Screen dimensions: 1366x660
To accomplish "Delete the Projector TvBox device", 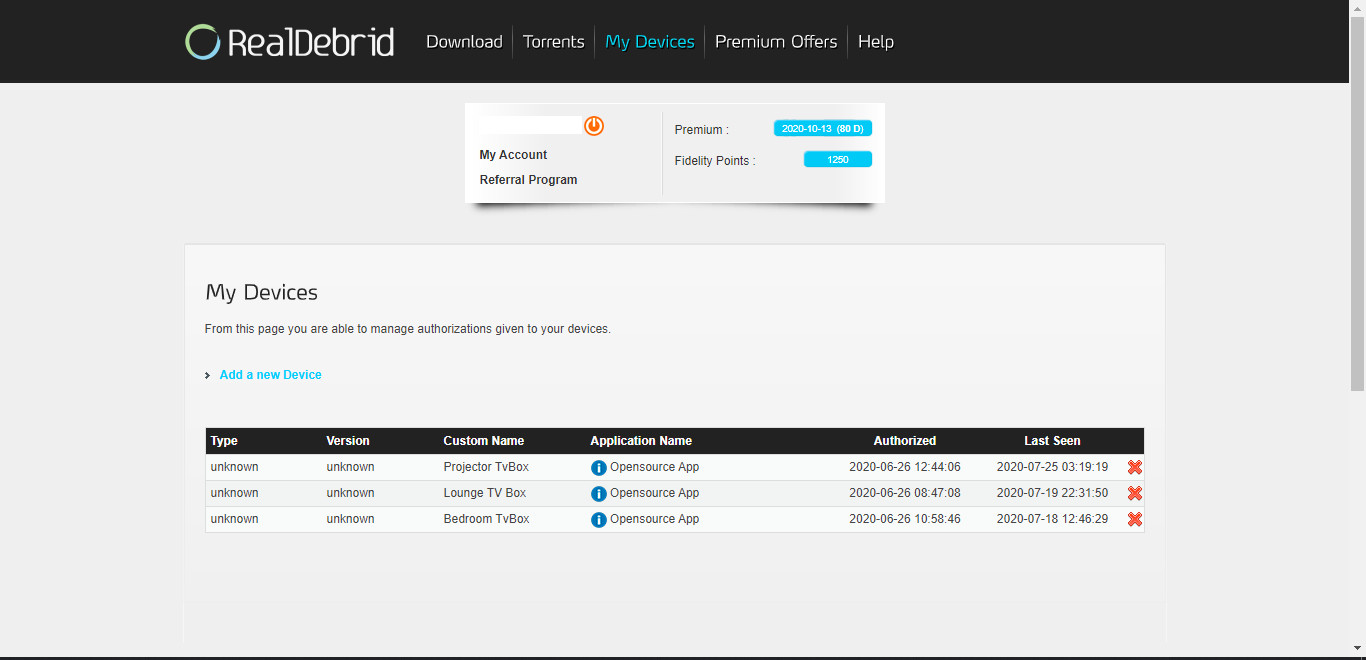I will (1134, 467).
